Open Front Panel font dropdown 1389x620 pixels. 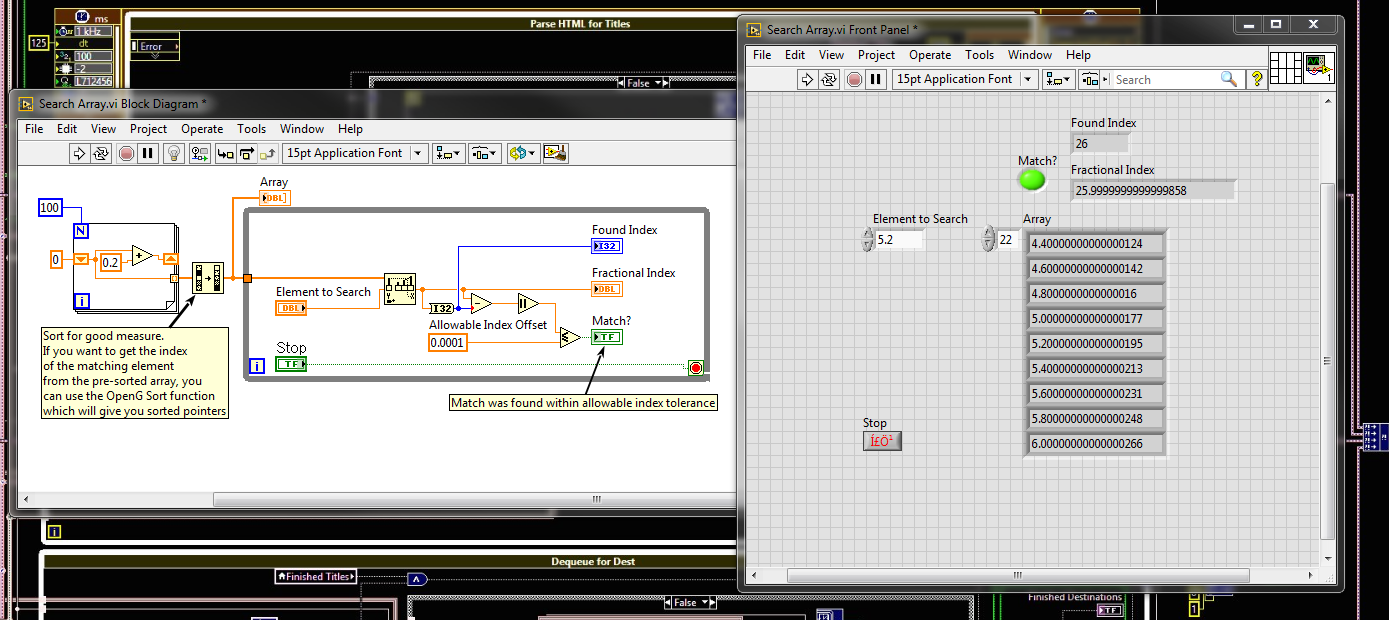click(964, 79)
